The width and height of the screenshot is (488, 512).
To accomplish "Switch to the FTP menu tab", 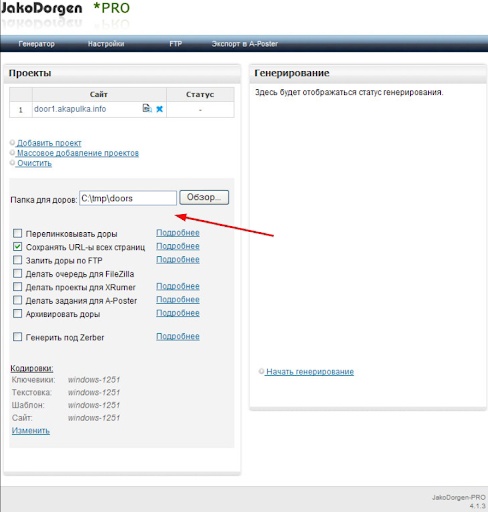I will (175, 44).
